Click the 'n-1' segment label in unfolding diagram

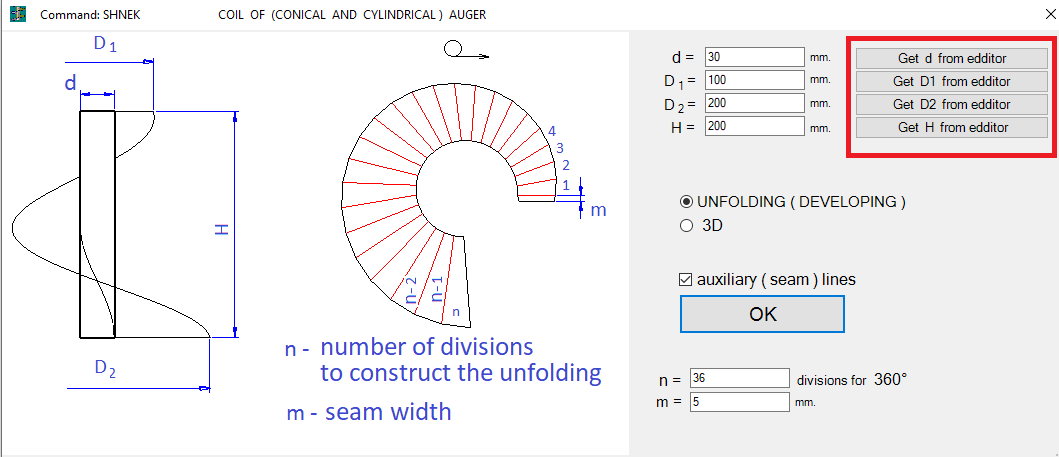(x=436, y=289)
